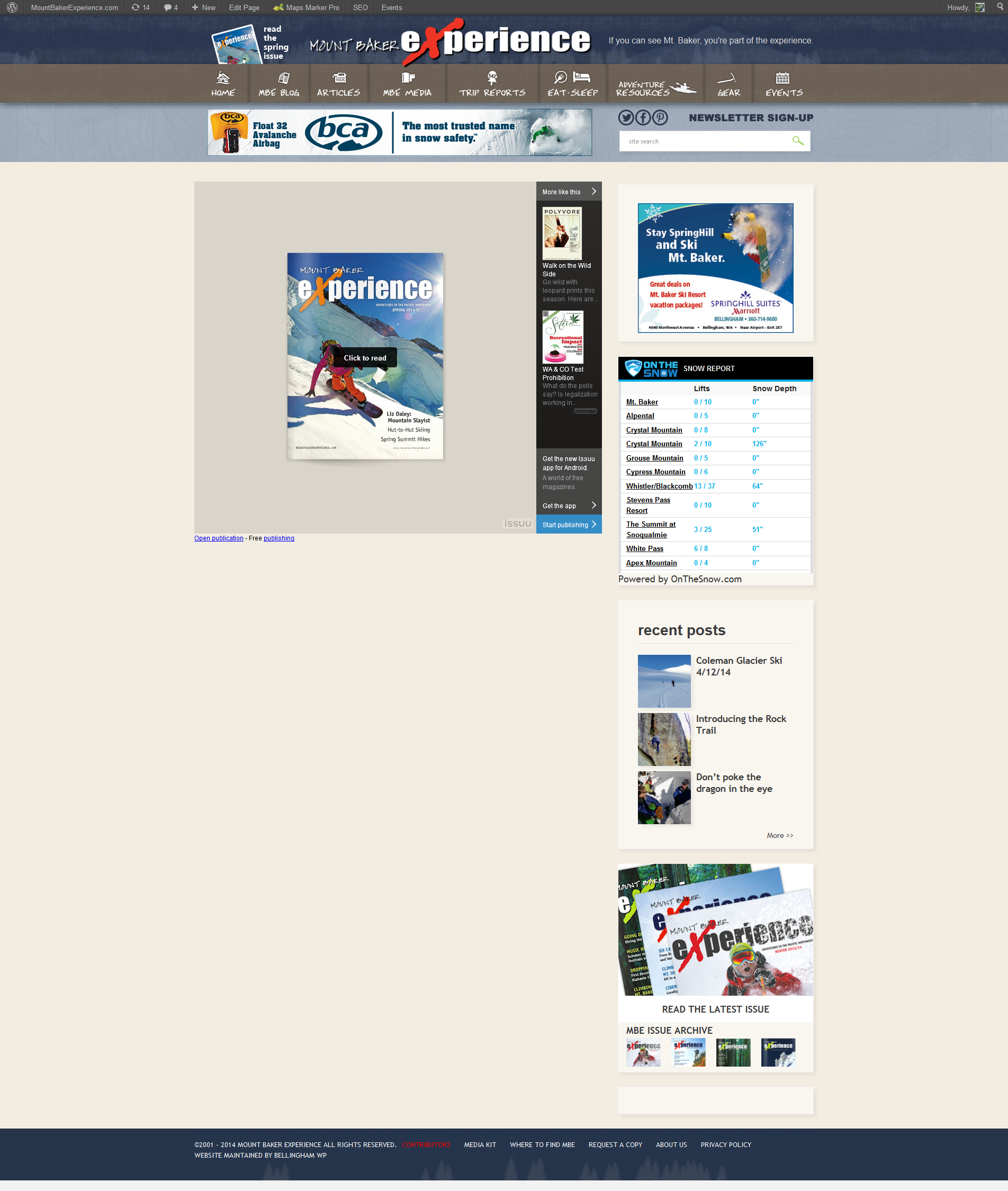Click the Get the app arrow
The width and height of the screenshot is (1008, 1191).
593,505
